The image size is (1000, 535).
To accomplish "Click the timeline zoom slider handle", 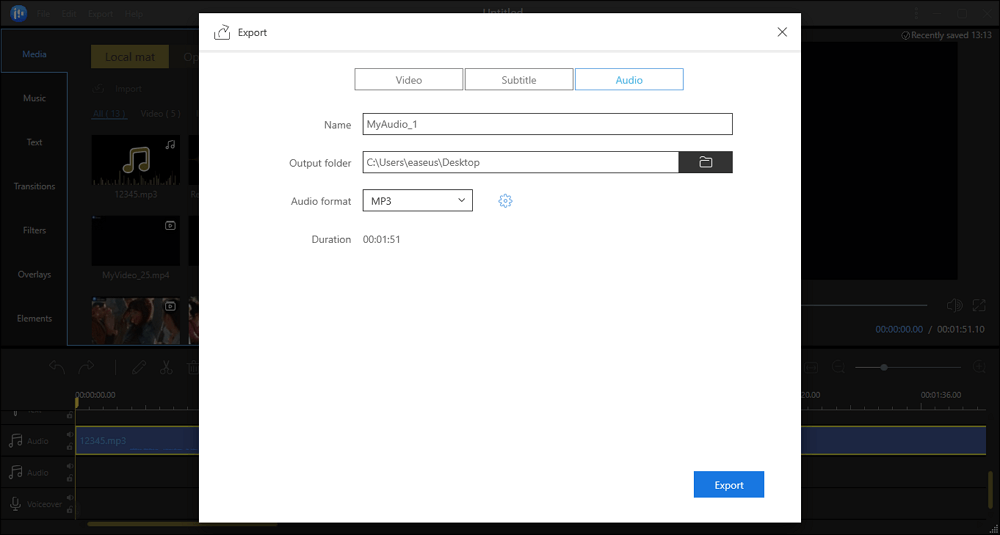I will pyautogui.click(x=884, y=368).
